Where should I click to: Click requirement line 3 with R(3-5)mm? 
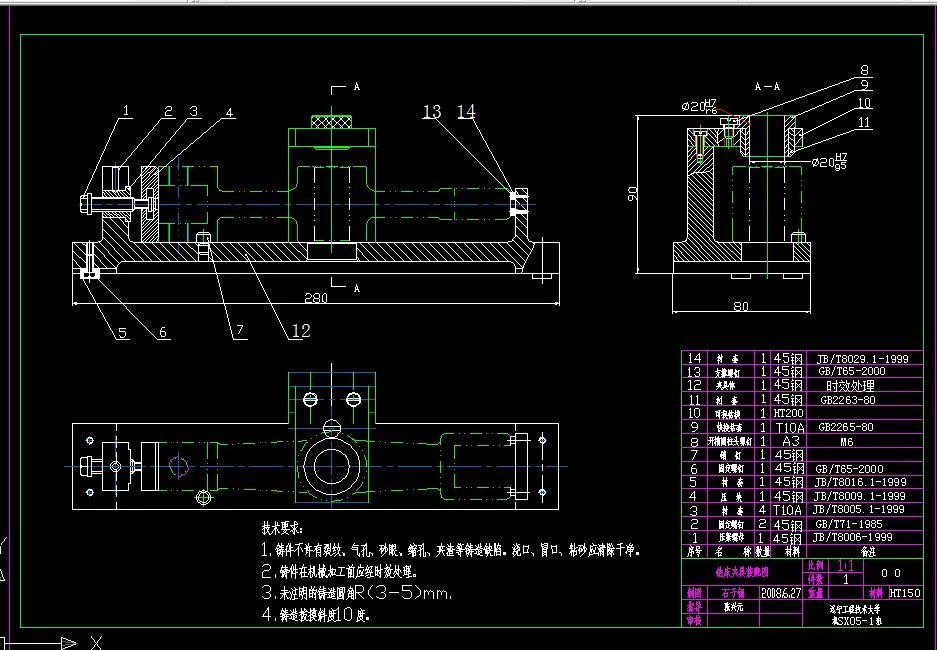[x=357, y=593]
